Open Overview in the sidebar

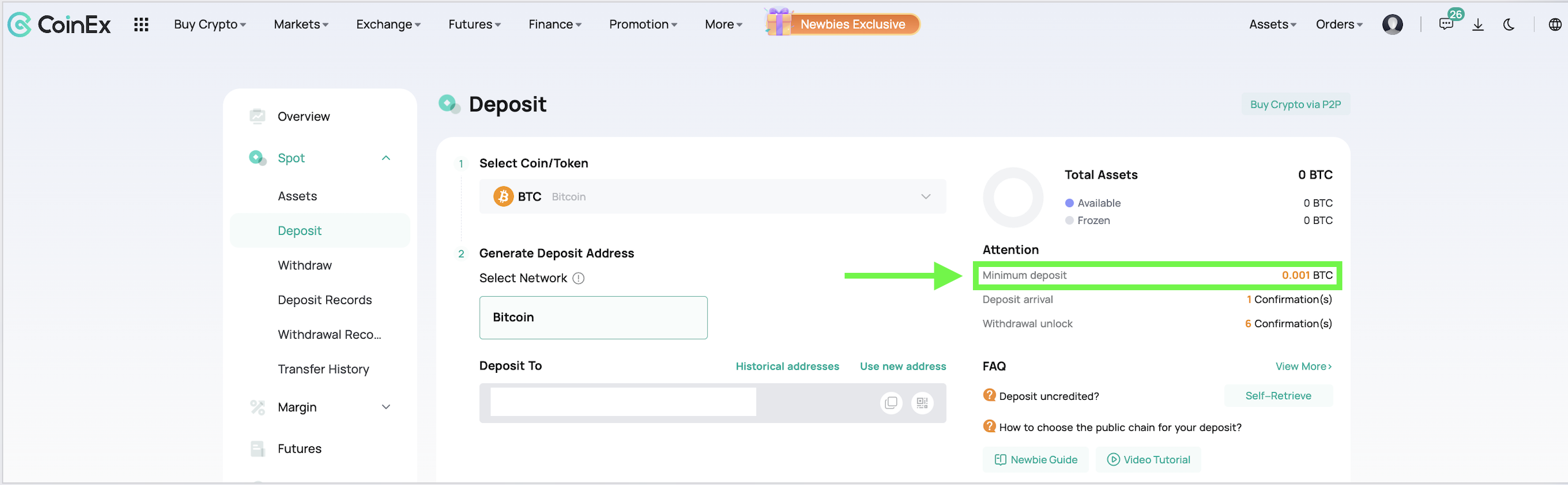click(304, 117)
